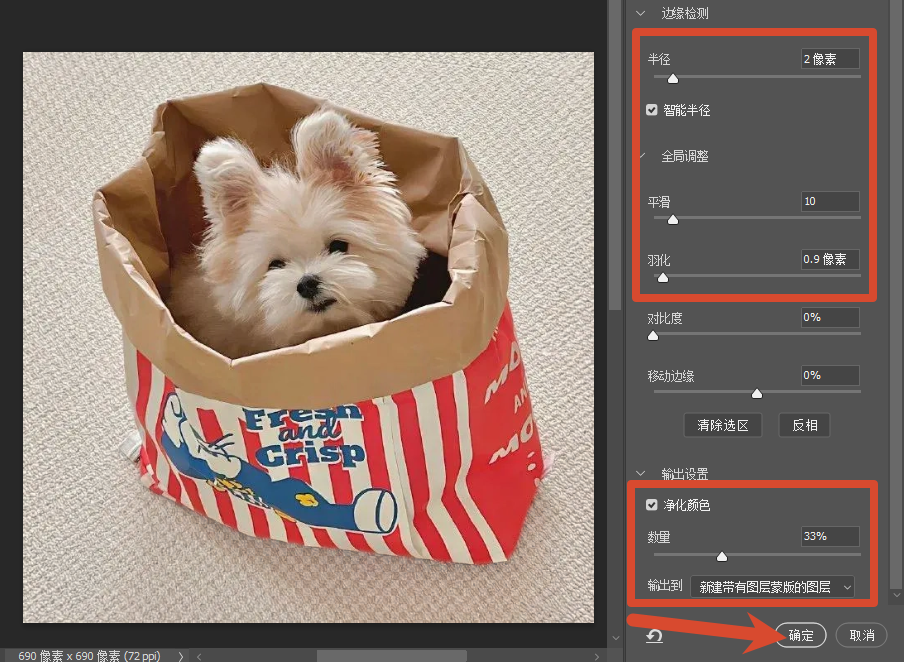This screenshot has width=904, height=662.
Task: Click the horizontal canvas scrollbar thumb
Action: 391,656
